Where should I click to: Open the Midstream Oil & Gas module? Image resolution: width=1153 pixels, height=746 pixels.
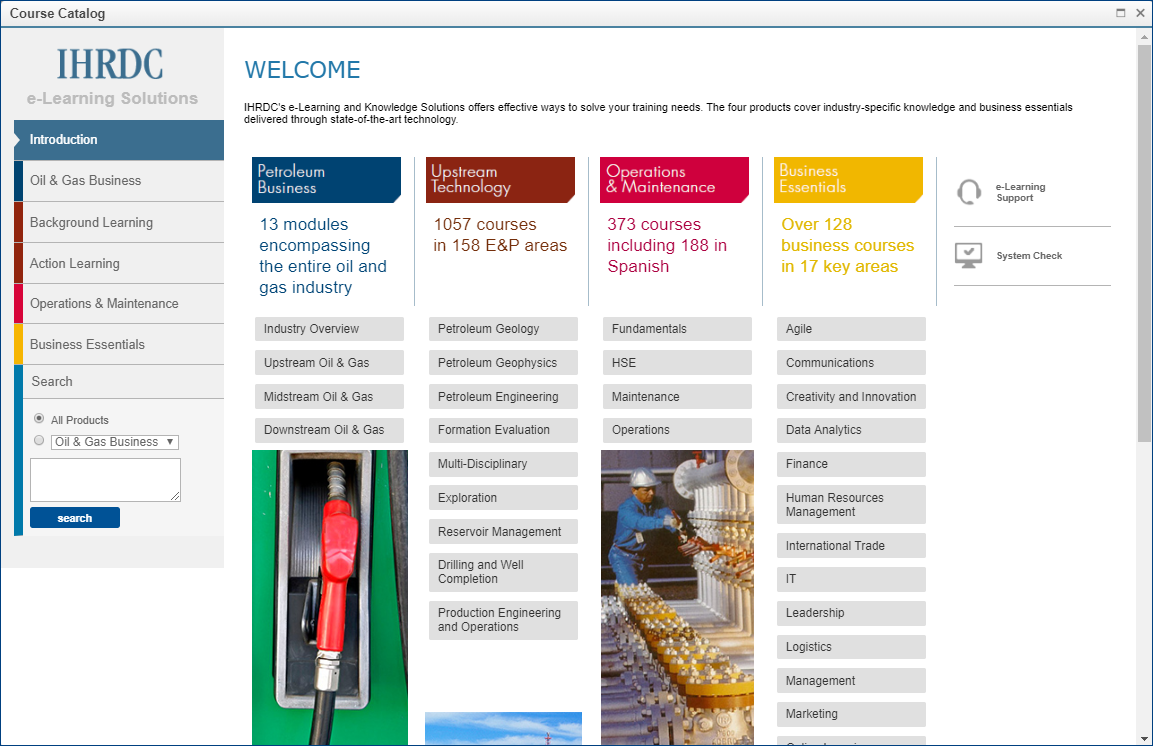point(329,396)
